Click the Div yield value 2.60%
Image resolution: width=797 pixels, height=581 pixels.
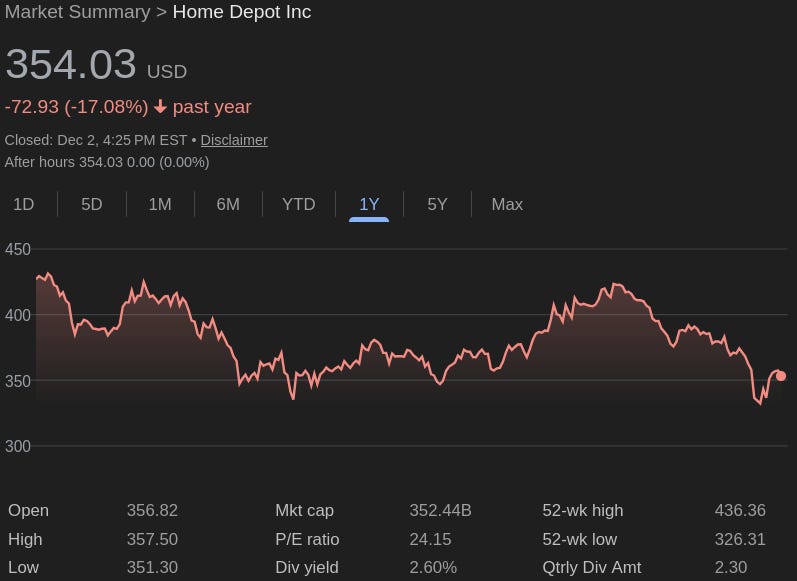point(433,567)
